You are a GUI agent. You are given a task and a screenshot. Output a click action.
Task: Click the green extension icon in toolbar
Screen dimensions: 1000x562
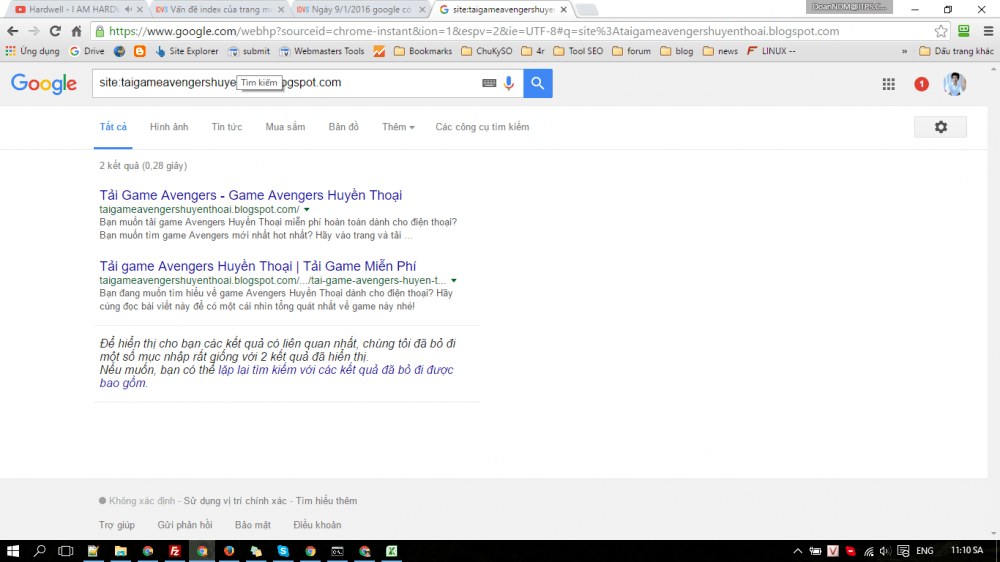point(964,31)
